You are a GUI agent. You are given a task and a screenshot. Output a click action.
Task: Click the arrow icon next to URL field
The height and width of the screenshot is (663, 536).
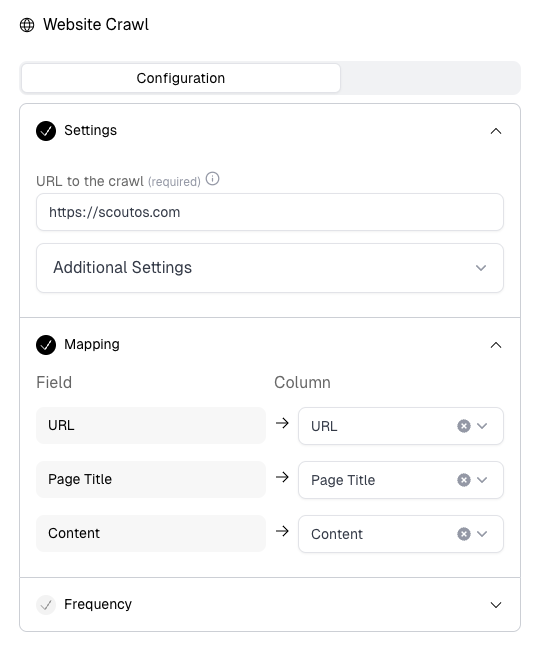tap(282, 423)
